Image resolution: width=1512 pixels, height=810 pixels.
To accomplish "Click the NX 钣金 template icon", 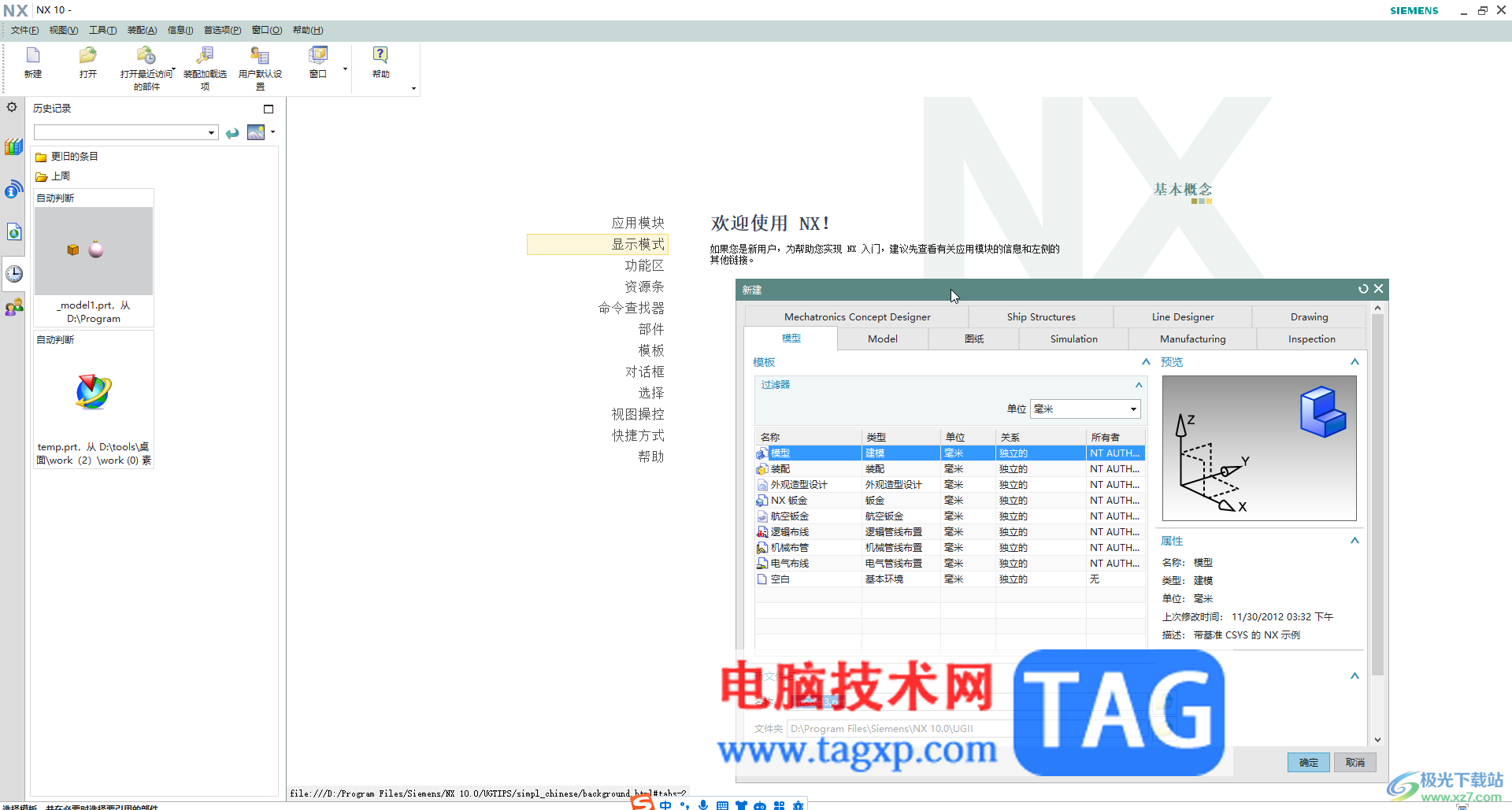I will [x=762, y=501].
